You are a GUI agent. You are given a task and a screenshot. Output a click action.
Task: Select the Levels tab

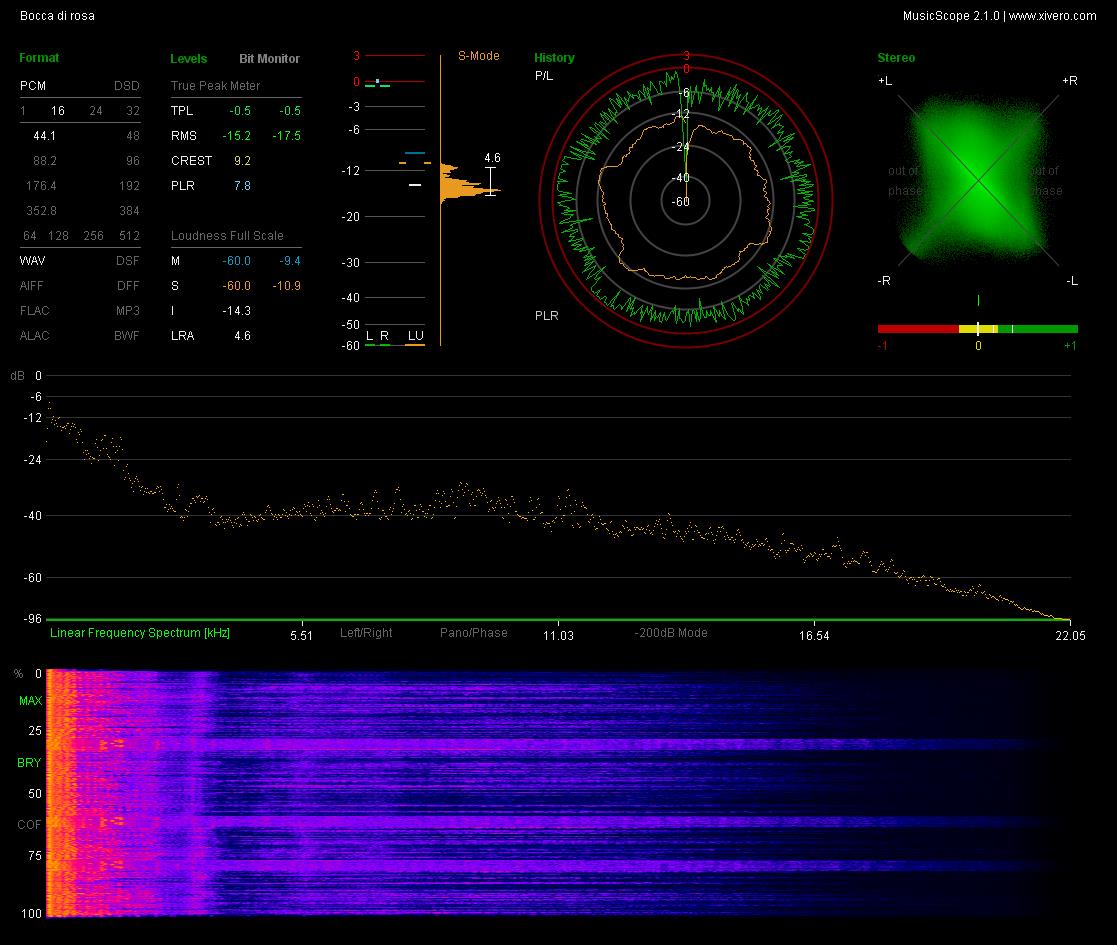click(188, 58)
